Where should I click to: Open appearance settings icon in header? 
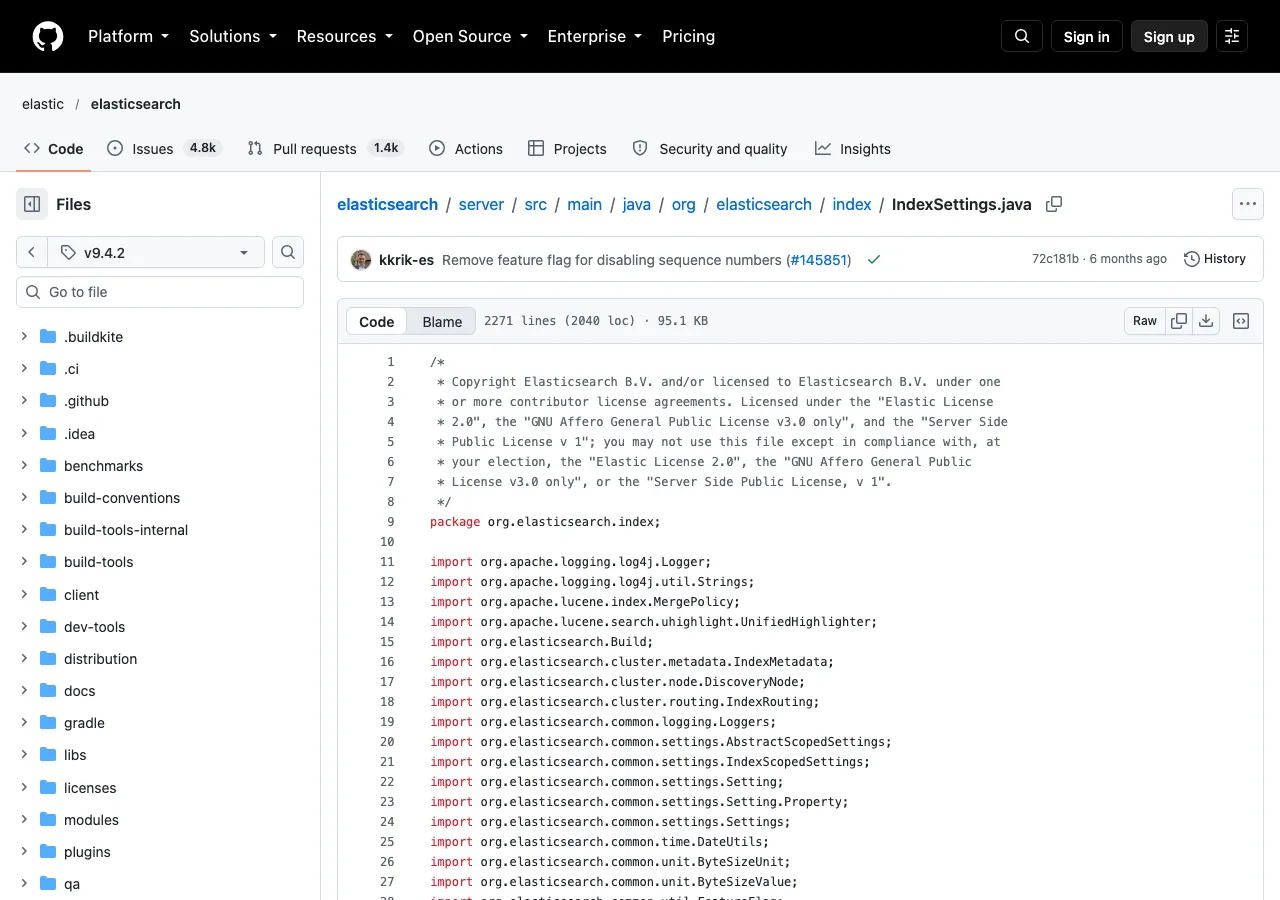coord(1232,36)
